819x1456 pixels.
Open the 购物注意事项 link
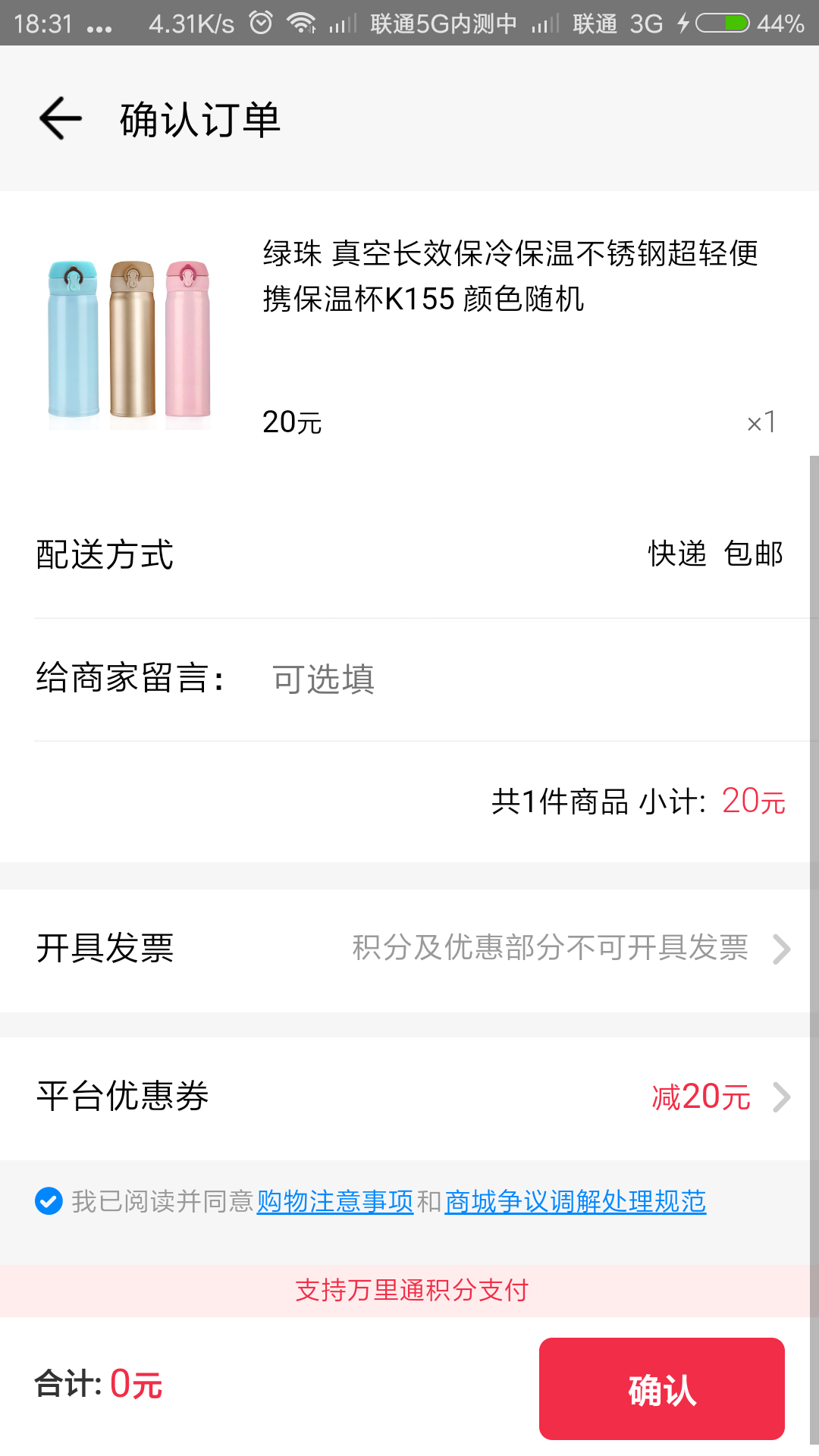(335, 1201)
